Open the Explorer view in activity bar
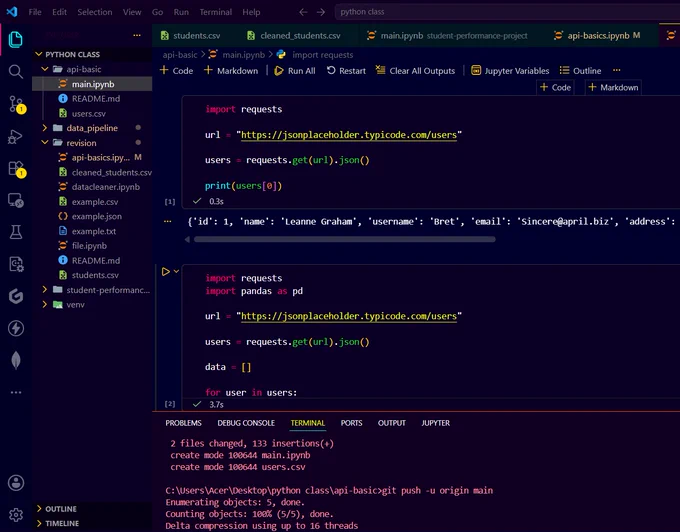The width and height of the screenshot is (680, 532). 16,40
